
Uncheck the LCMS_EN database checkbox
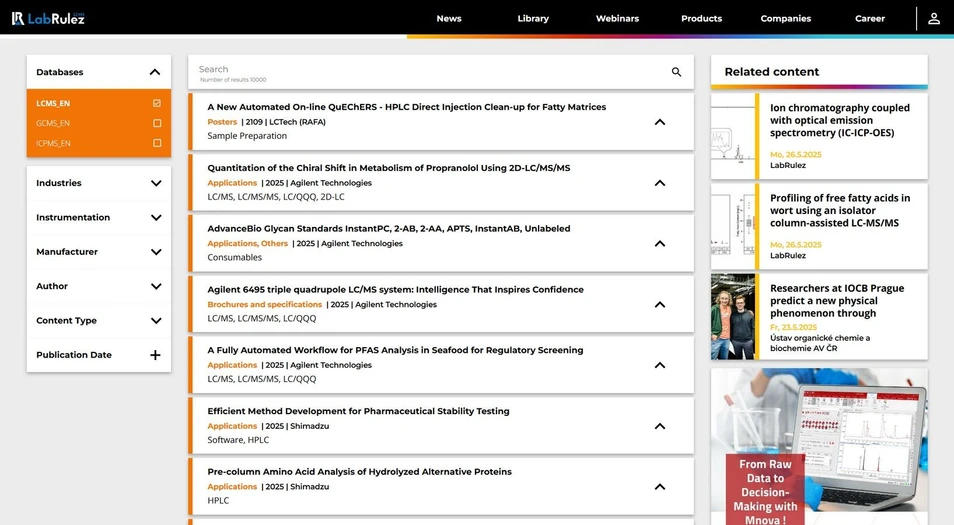(157, 103)
